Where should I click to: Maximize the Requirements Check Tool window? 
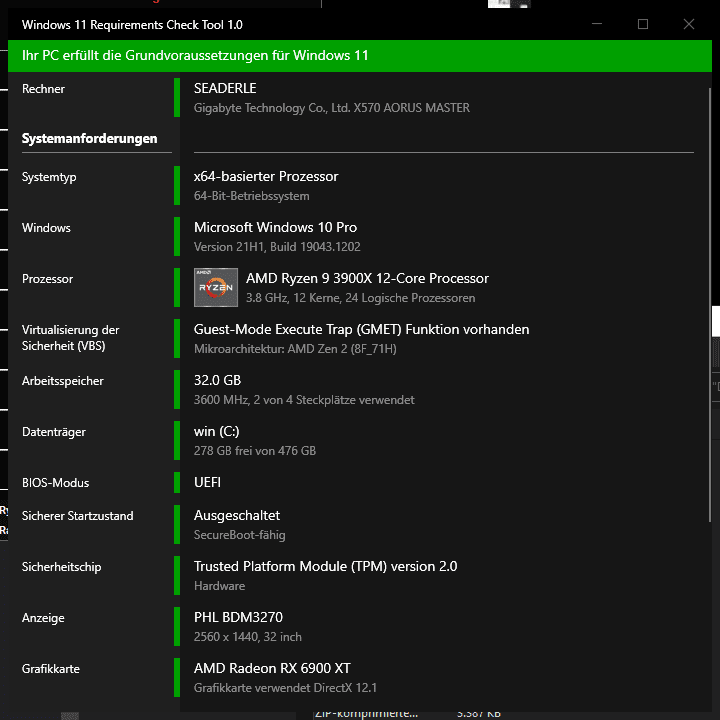click(x=643, y=24)
